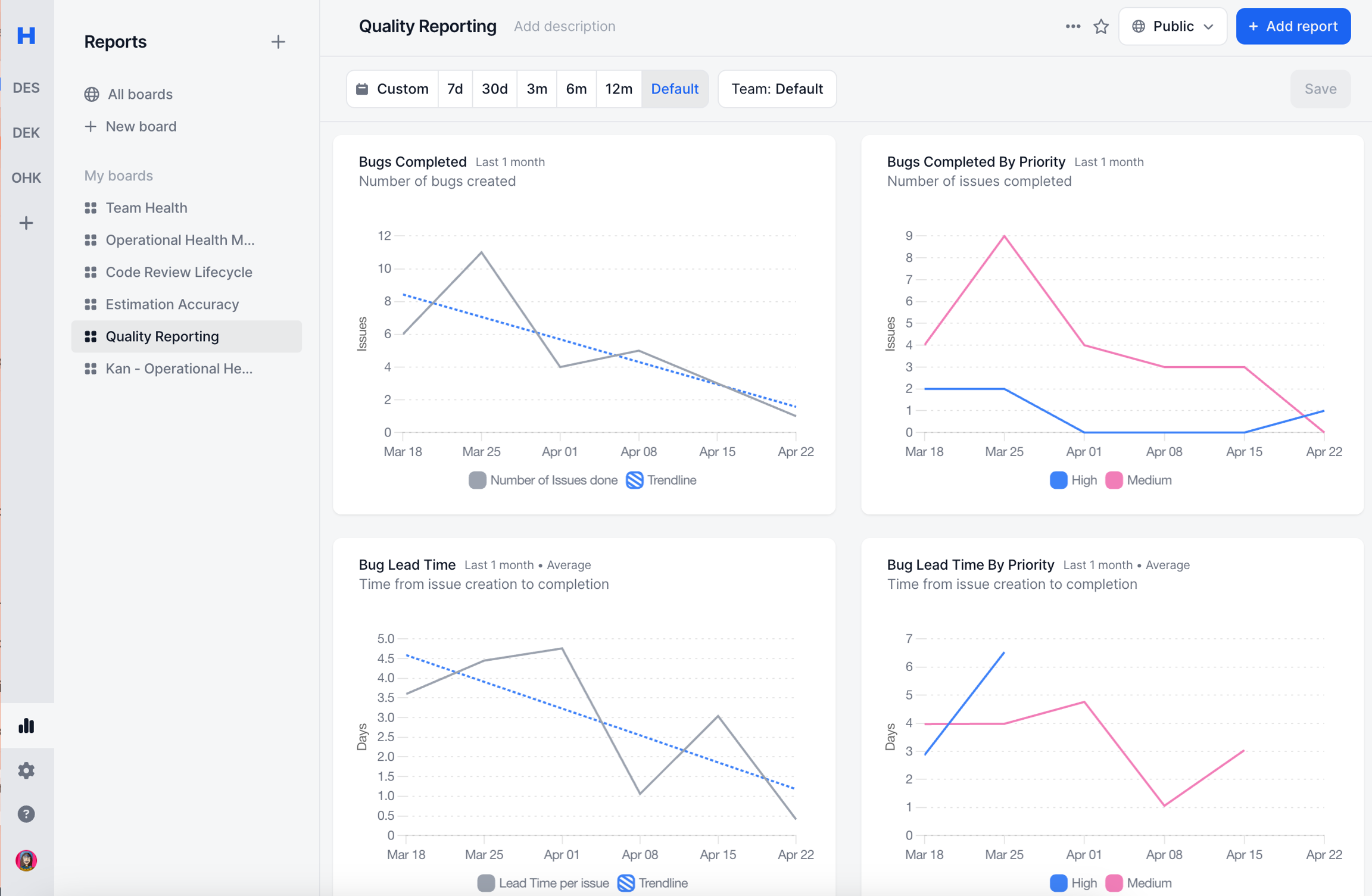Add workspace with sidebar plus icon
This screenshot has width=1372, height=896.
pyautogui.click(x=26, y=223)
